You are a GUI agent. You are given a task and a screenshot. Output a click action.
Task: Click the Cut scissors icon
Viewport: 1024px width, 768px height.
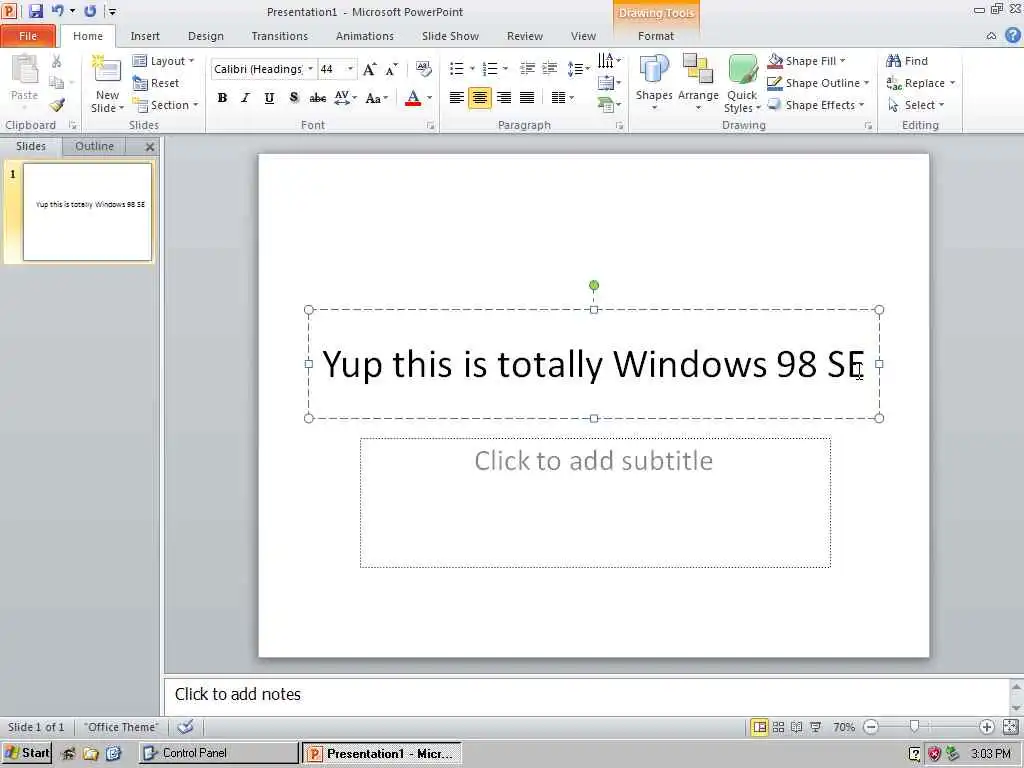click(x=57, y=61)
